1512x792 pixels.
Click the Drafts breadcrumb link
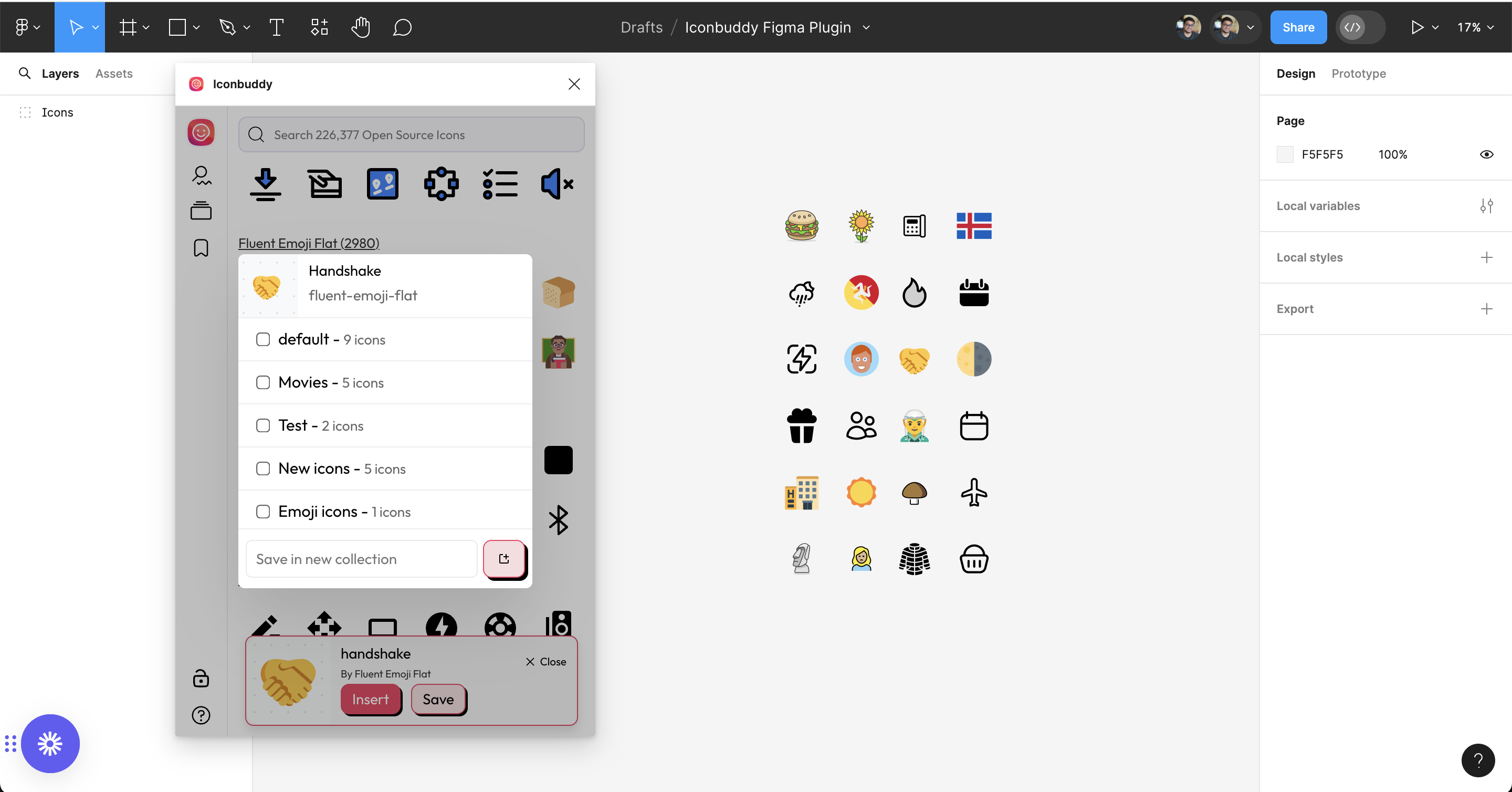(x=641, y=28)
